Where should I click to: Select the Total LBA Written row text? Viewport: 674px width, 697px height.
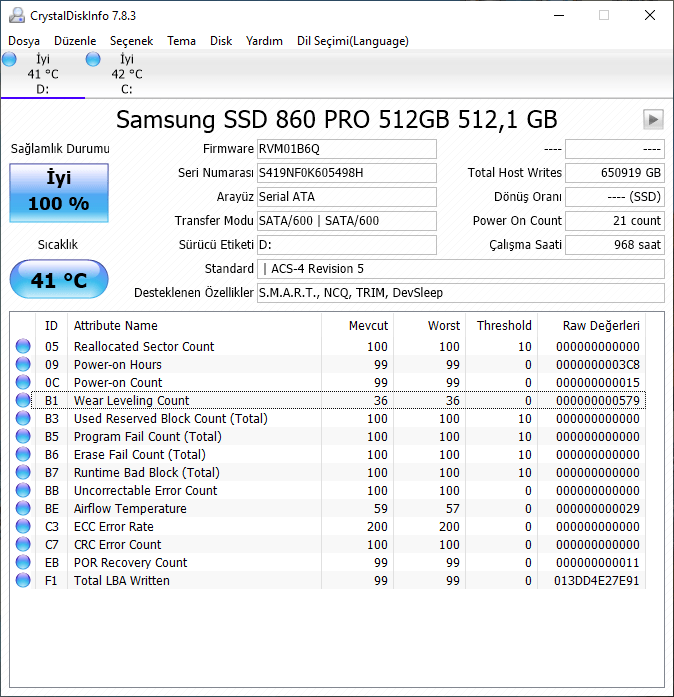pyautogui.click(x=122, y=581)
